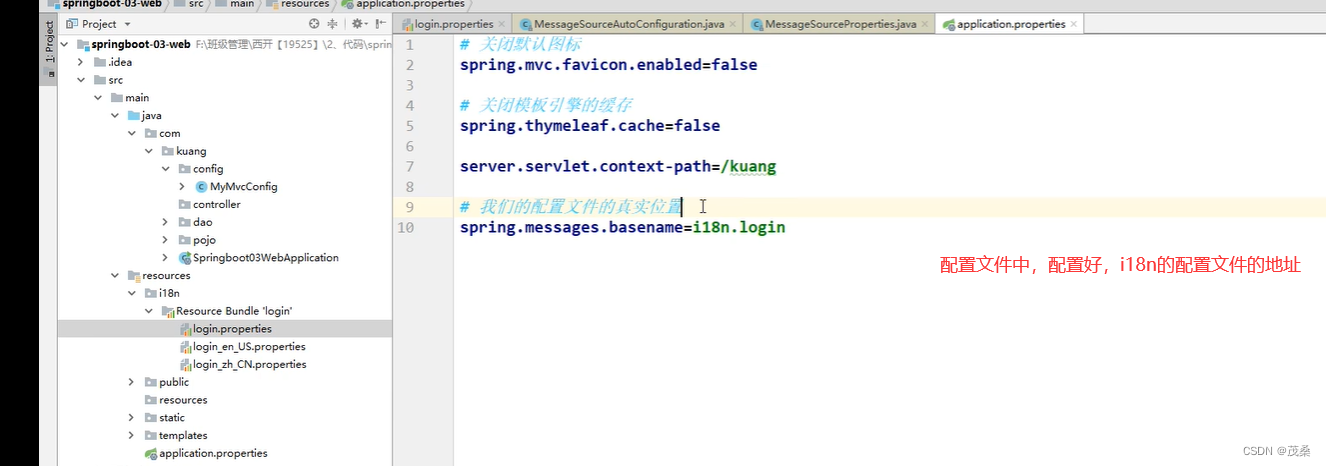This screenshot has width=1326, height=466.
Task: Expand the public folder
Action: pos(132,382)
